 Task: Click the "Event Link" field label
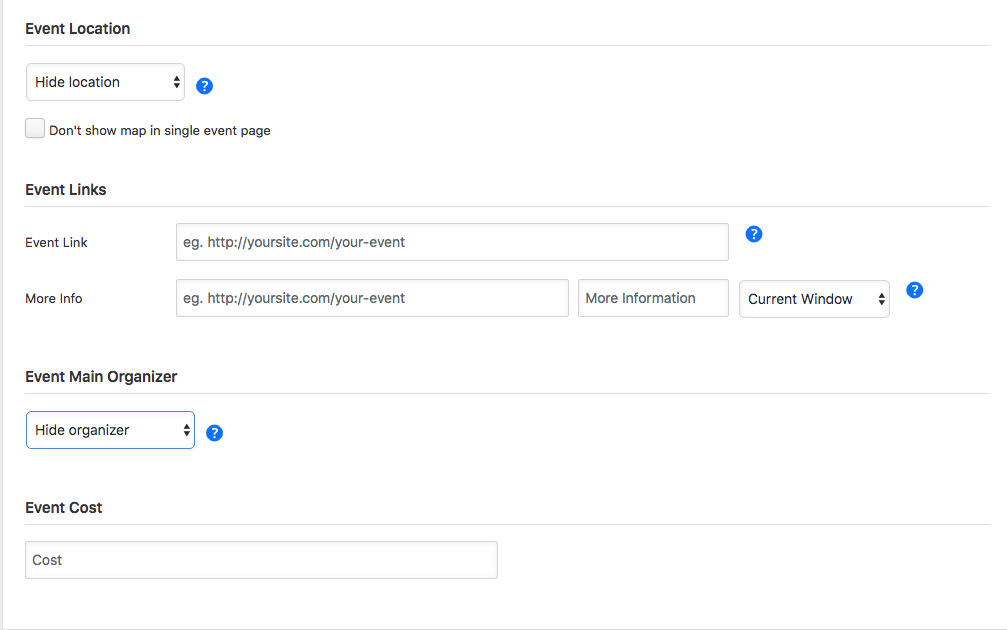57,242
